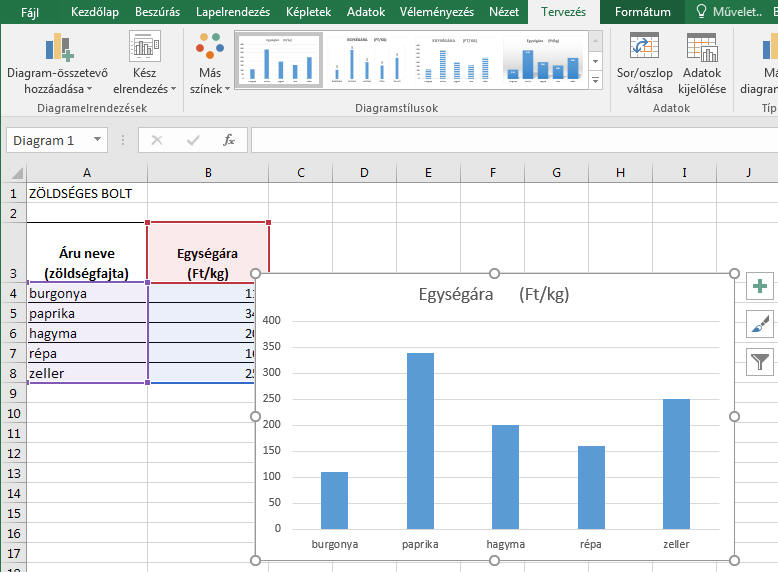Click the Adatok kijelölése icon
Image resolution: width=778 pixels, height=572 pixels.
701,48
